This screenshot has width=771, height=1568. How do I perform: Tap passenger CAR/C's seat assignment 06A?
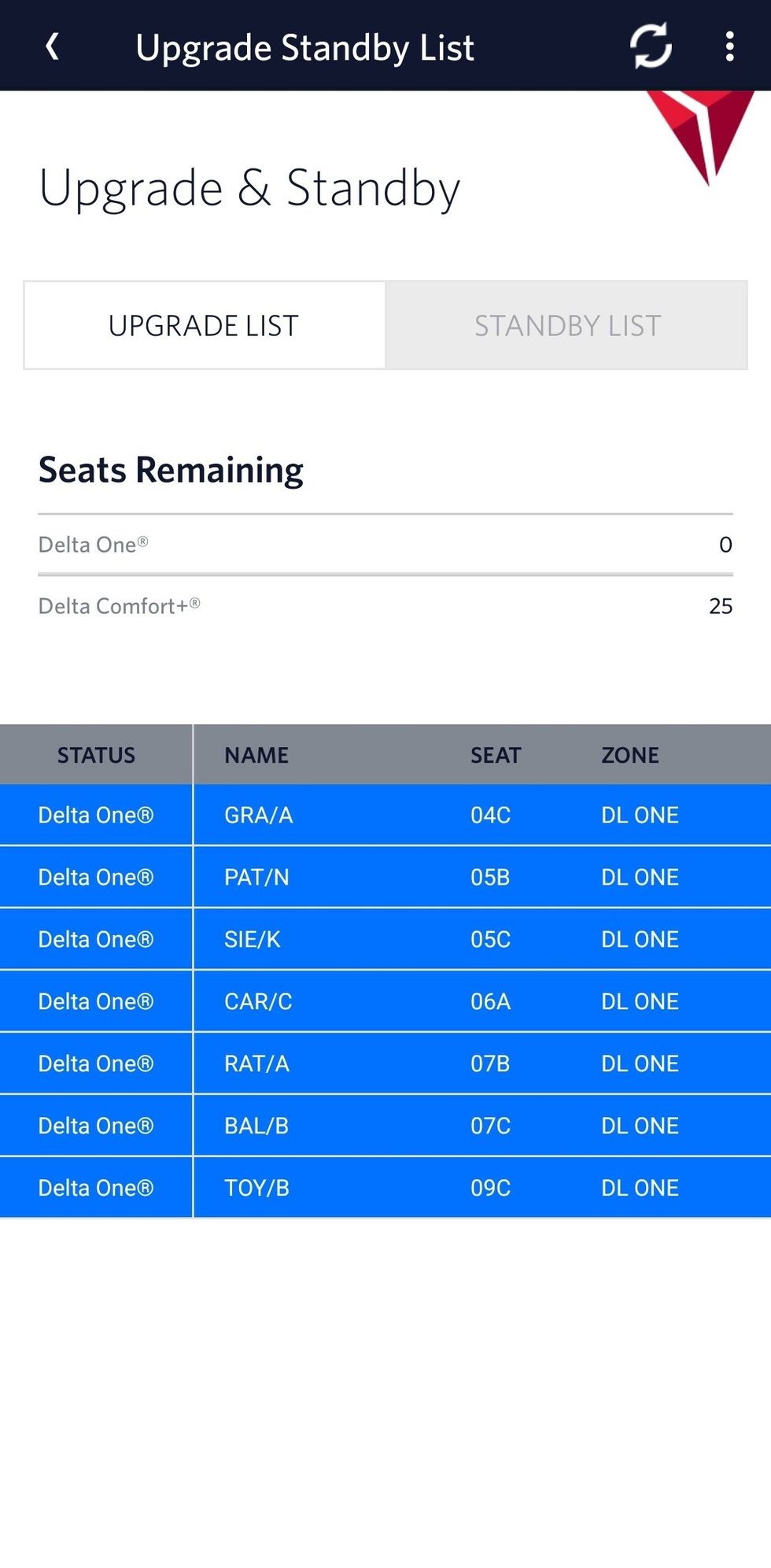point(490,1000)
